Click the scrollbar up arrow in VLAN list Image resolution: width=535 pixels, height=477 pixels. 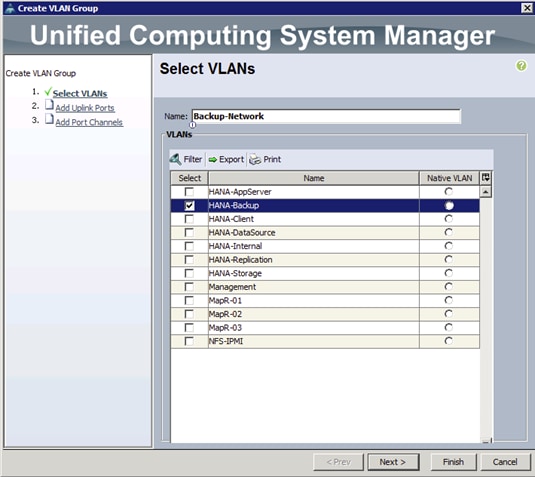486,192
